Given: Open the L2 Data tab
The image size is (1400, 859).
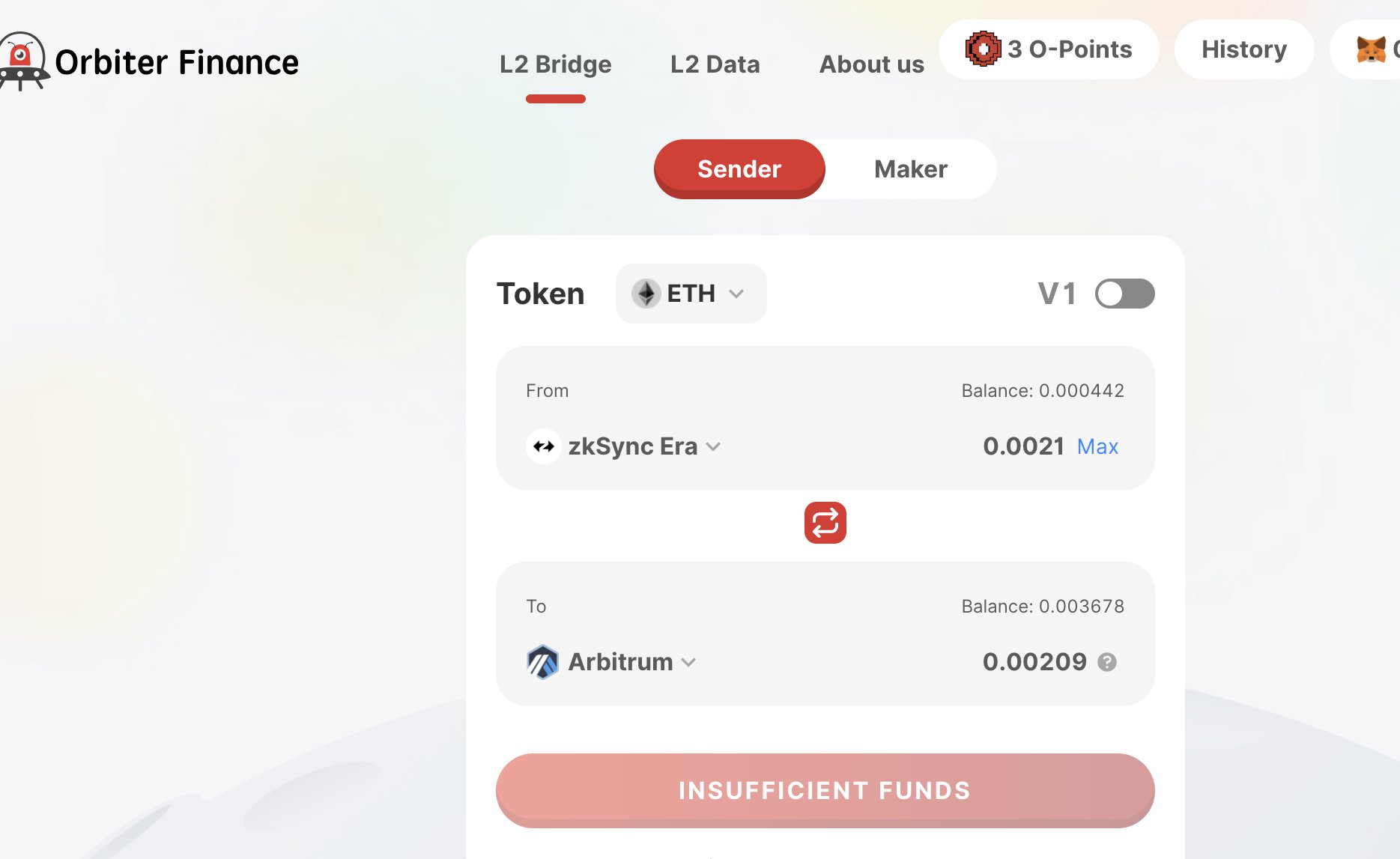Looking at the screenshot, I should coord(715,64).
